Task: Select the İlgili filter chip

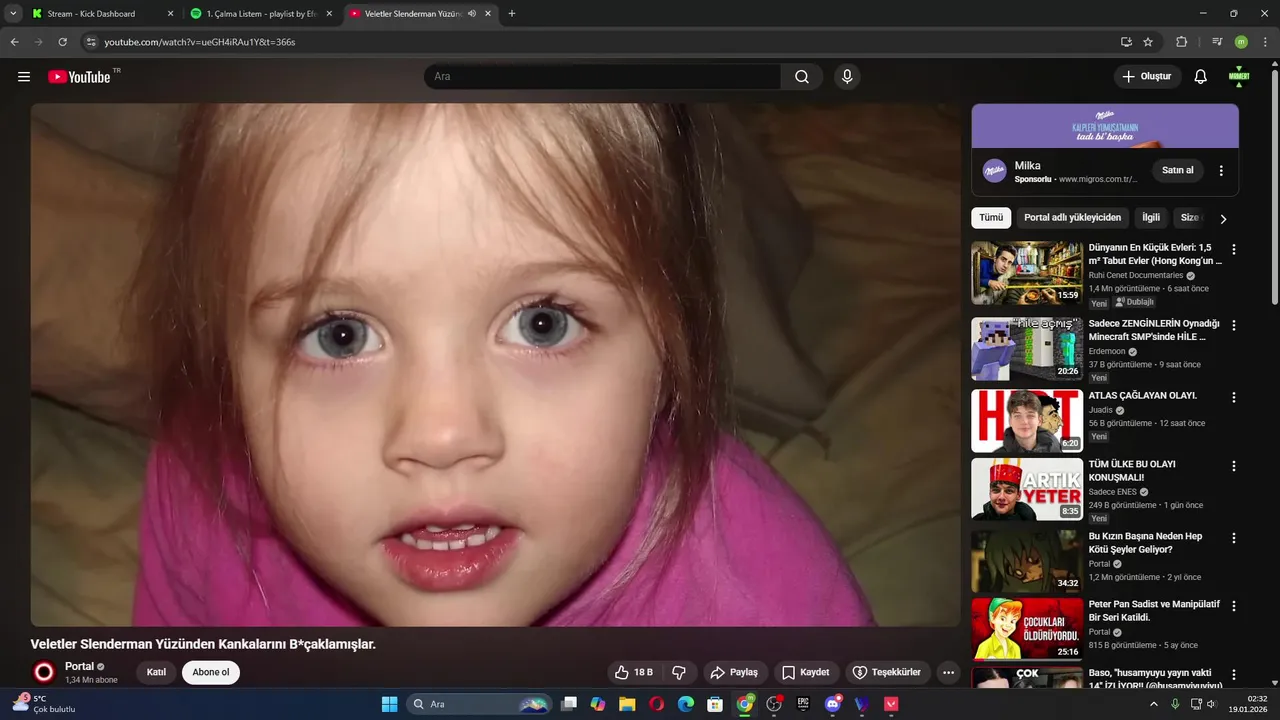Action: [1151, 217]
